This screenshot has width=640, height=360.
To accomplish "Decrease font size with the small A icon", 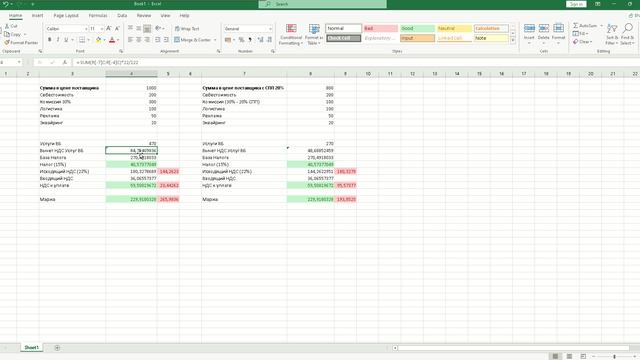I will 117,29.
